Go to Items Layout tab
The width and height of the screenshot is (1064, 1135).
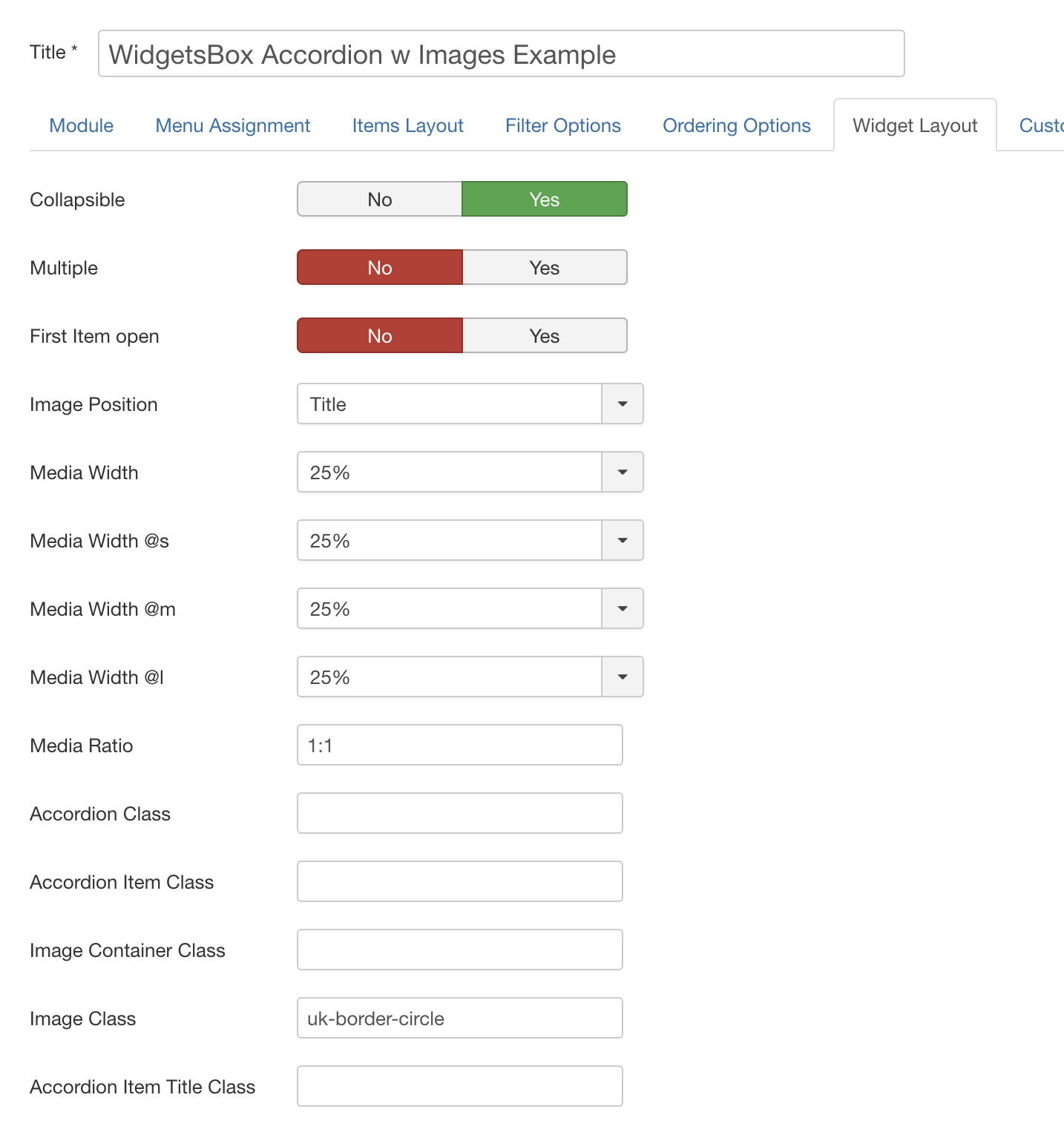click(x=408, y=125)
